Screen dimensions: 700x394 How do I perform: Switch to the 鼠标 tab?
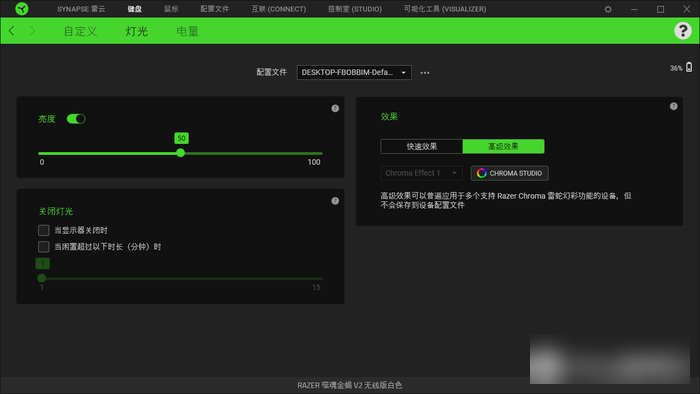point(171,9)
